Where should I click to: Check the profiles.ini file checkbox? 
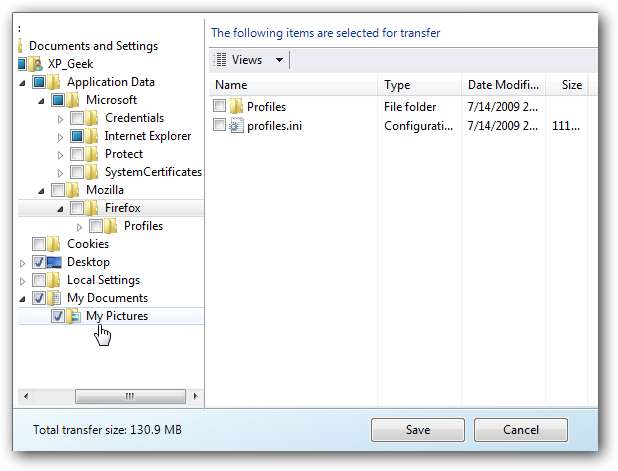pyautogui.click(x=219, y=125)
